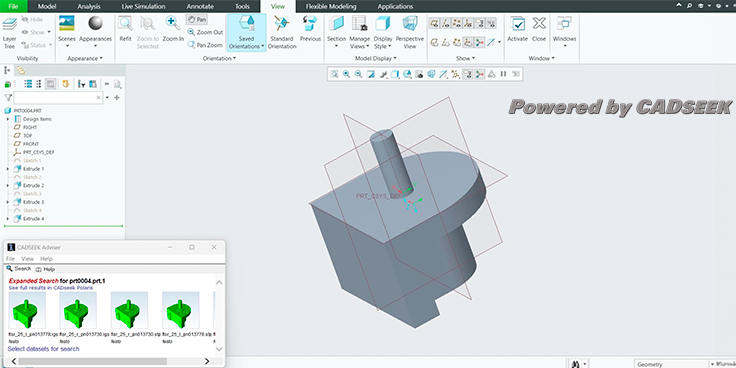Open tree filter settings icon
The image size is (736, 368).
coord(81,84)
